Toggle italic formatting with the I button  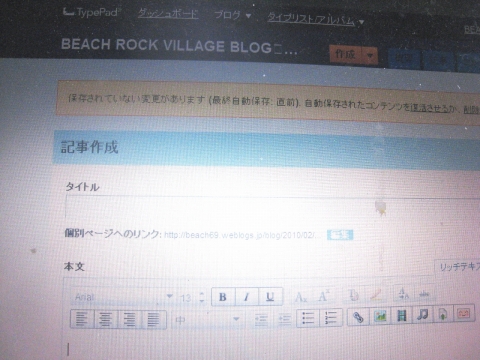pos(246,296)
